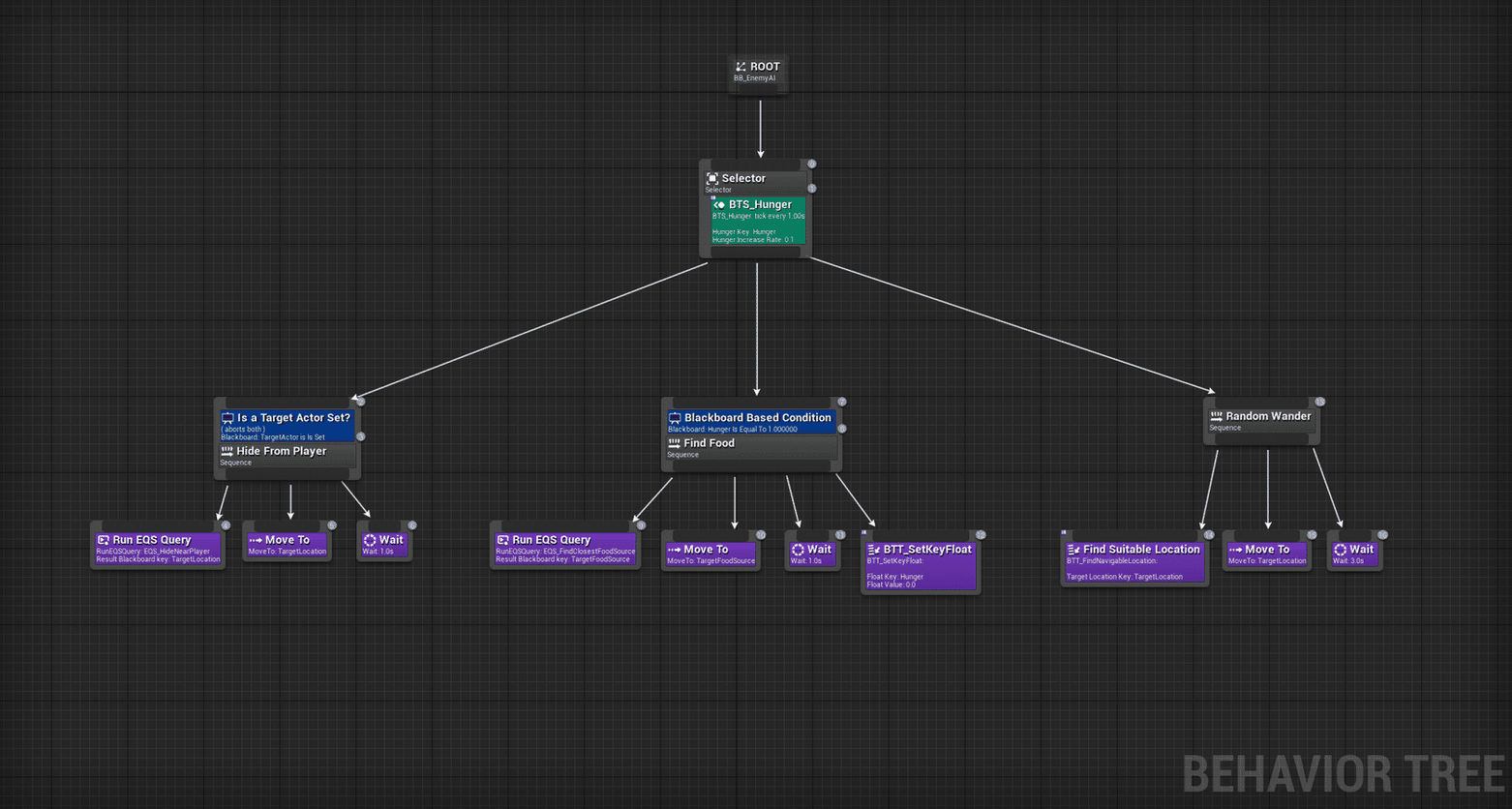Click the Move To icon for TargetFoodSource
Viewport: 1512px width, 809px height.
pyautogui.click(x=675, y=550)
